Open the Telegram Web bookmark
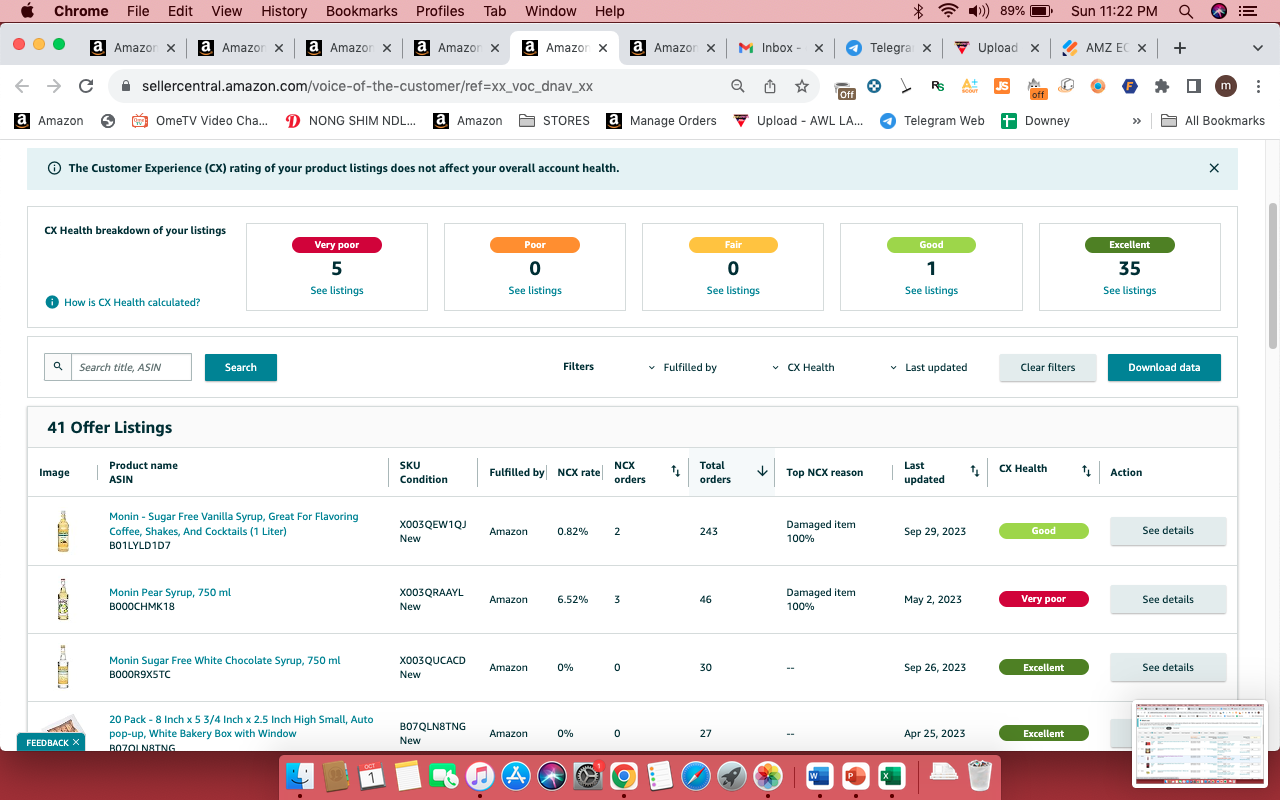 (x=932, y=121)
